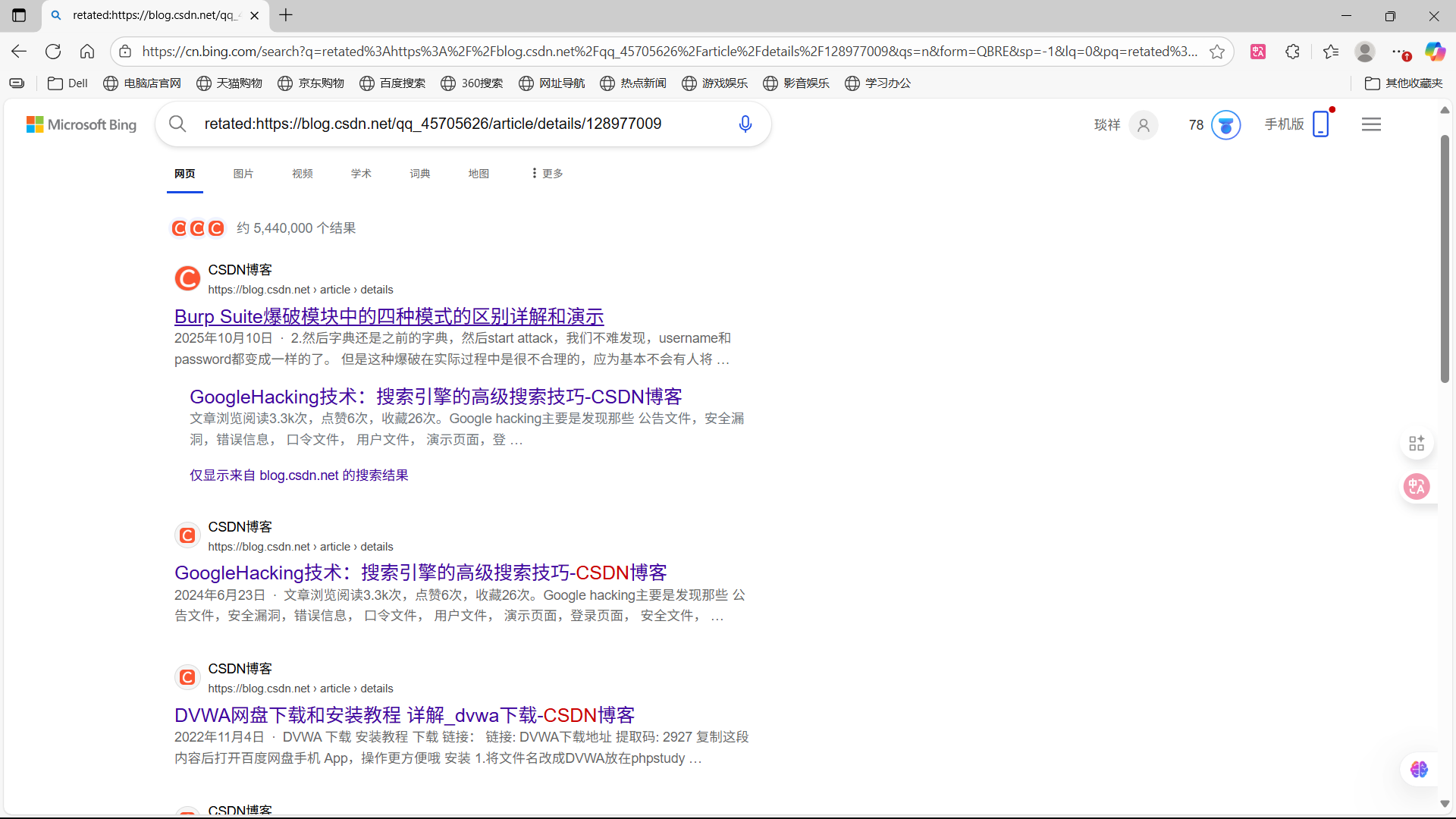Screen dimensions: 1456x819
Task: Switch to the 图片 tab
Action: (x=243, y=173)
